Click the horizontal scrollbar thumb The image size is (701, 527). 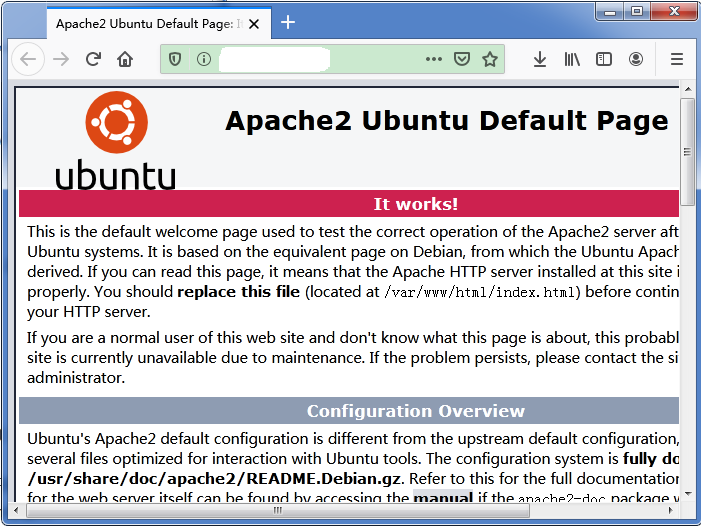point(278,510)
